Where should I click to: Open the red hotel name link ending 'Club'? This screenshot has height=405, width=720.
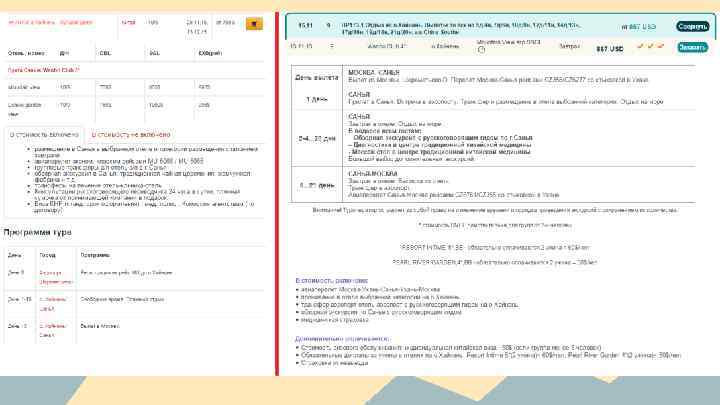44,70
